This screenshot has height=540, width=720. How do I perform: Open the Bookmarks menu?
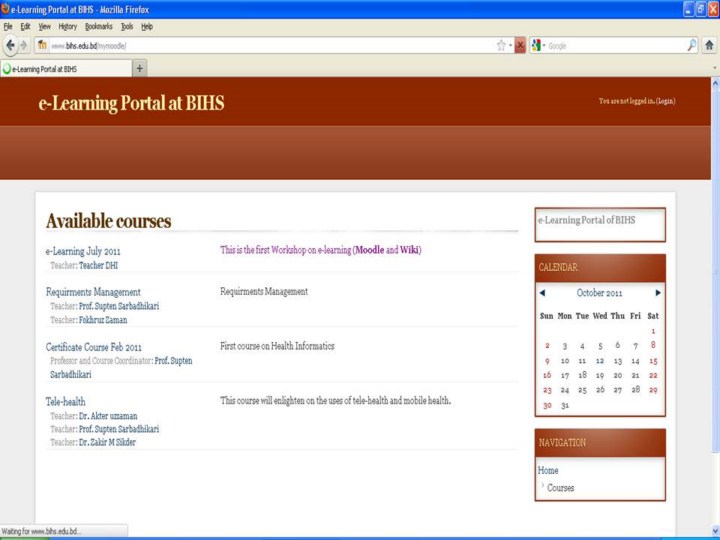tap(98, 26)
